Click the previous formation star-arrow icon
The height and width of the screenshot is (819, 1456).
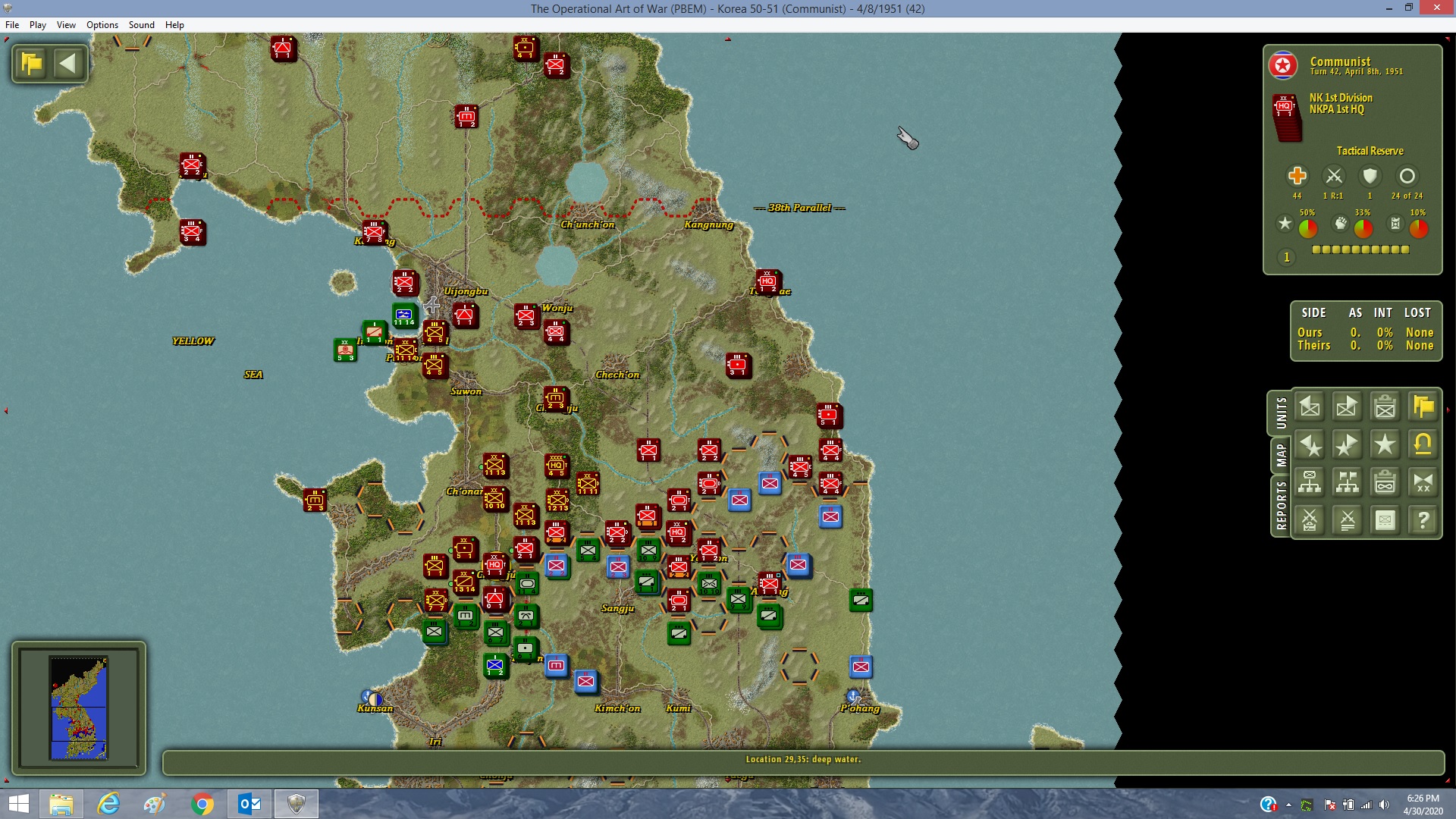point(1310,445)
